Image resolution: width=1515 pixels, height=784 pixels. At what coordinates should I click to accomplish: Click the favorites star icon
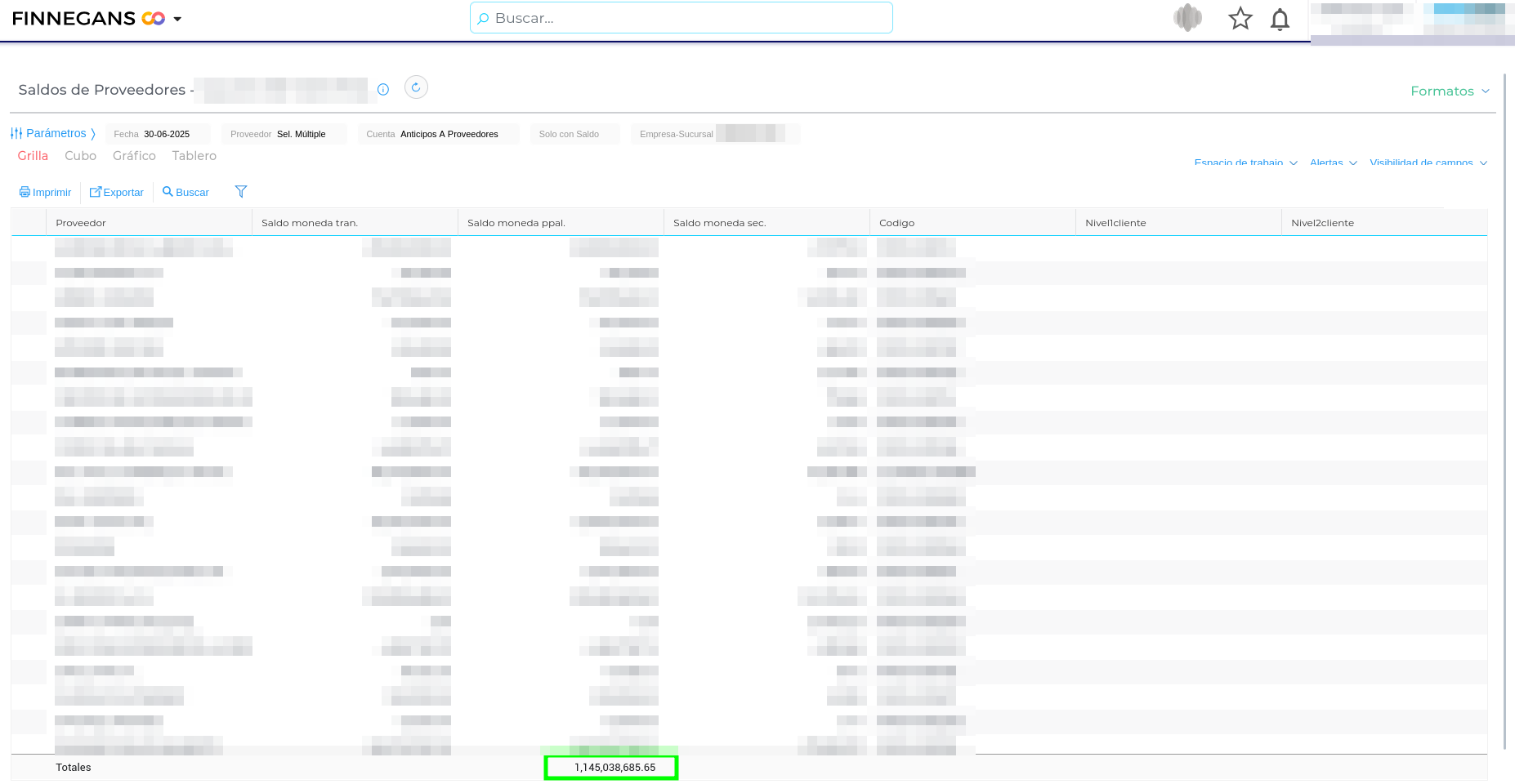pyautogui.click(x=1240, y=19)
